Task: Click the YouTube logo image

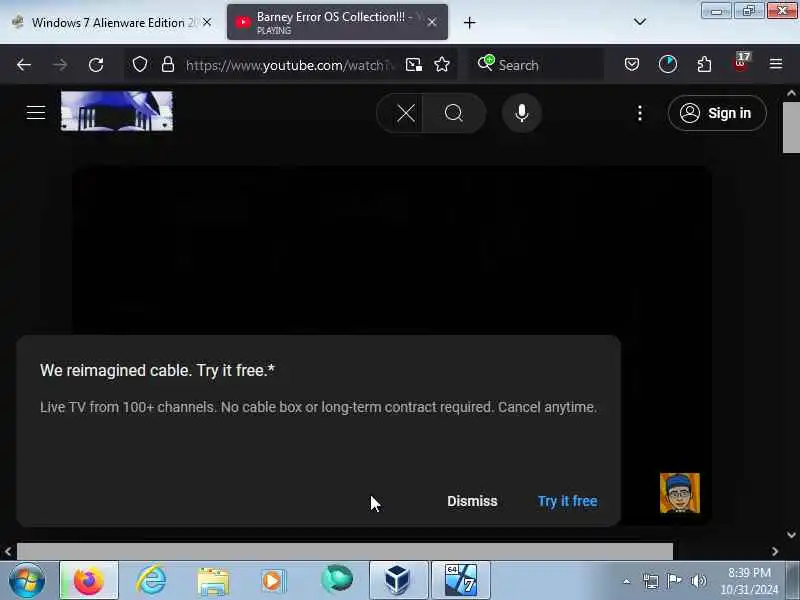Action: click(117, 111)
